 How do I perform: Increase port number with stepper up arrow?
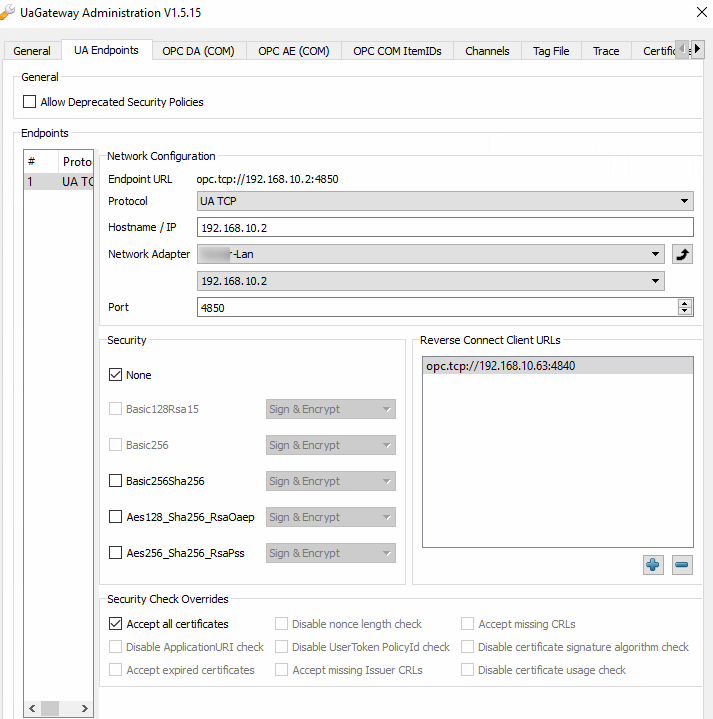pos(685,303)
